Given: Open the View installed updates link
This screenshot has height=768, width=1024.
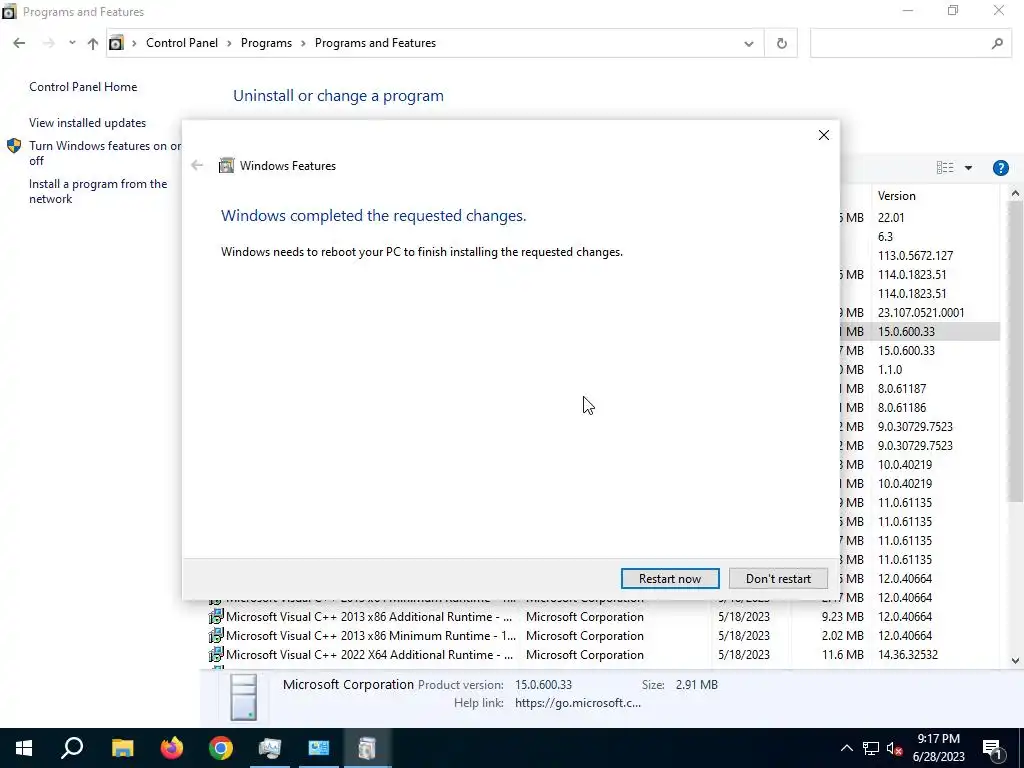Looking at the screenshot, I should [88, 123].
